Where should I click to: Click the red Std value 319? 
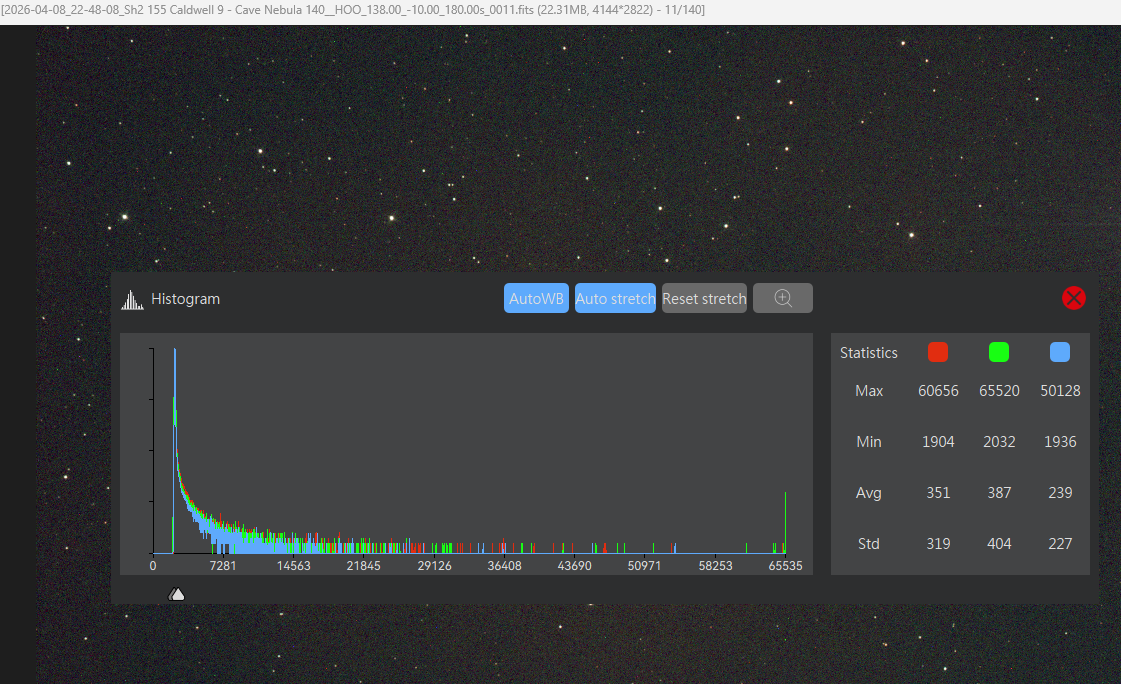coord(938,544)
